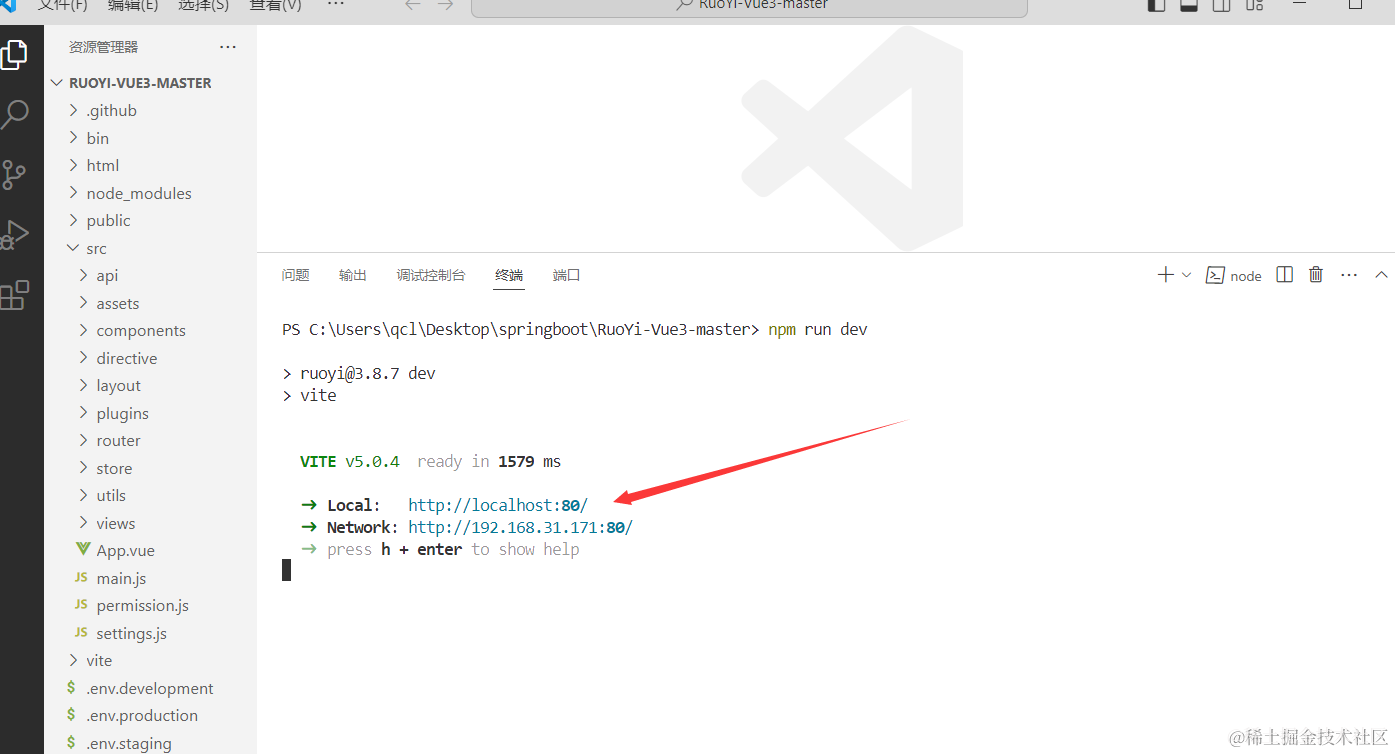Open launch profile dropdown next to plus

pyautogui.click(x=1187, y=275)
